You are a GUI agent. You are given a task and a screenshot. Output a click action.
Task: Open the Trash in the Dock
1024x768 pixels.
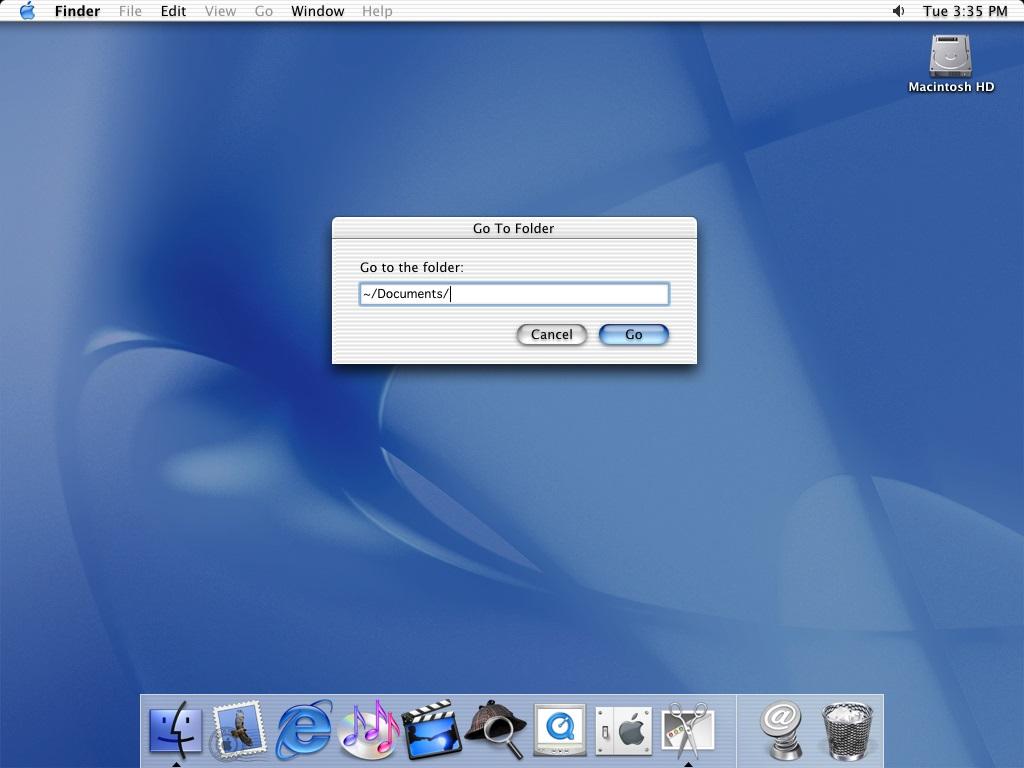click(x=848, y=730)
